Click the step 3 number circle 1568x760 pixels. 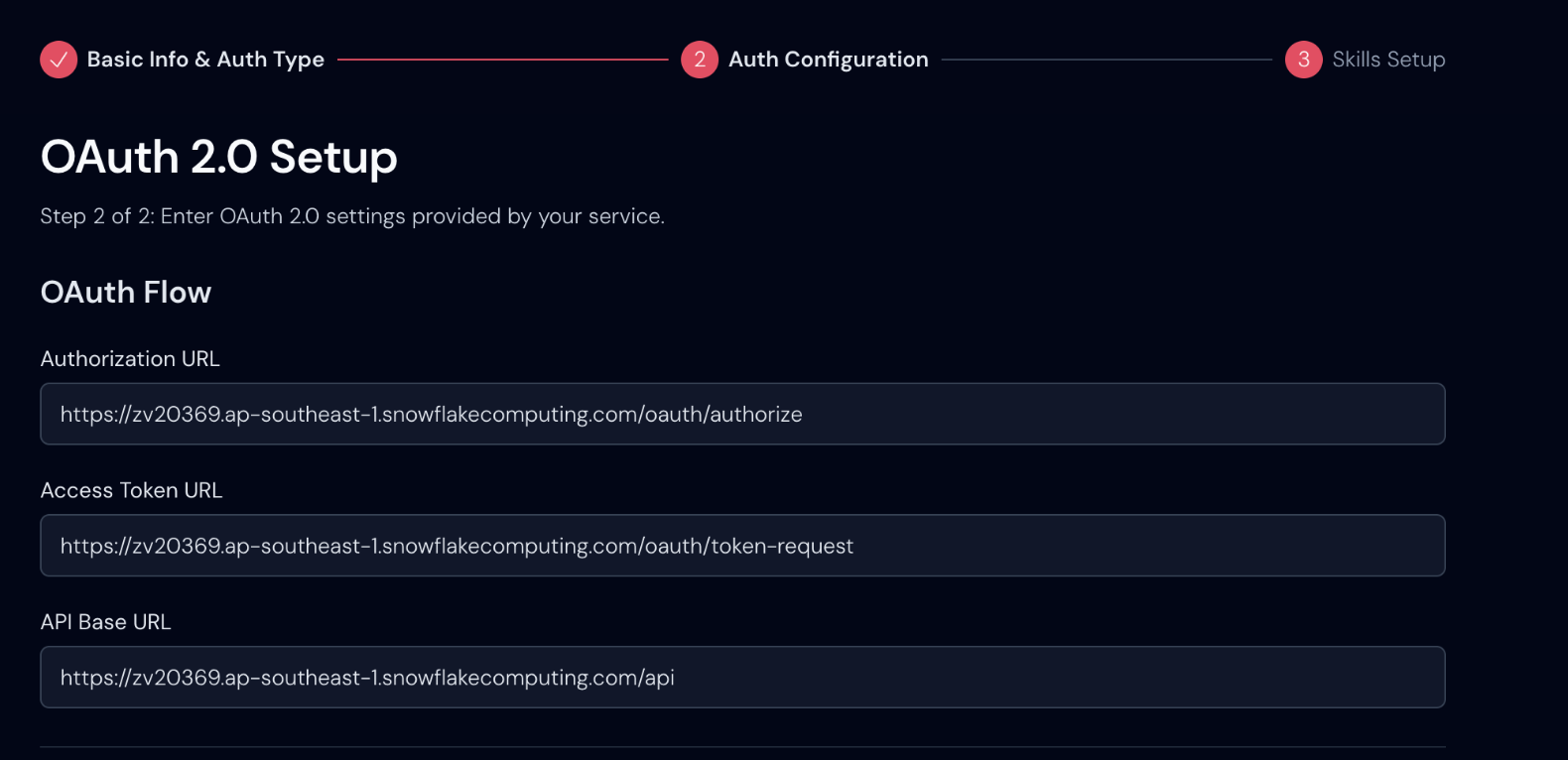pyautogui.click(x=1303, y=60)
